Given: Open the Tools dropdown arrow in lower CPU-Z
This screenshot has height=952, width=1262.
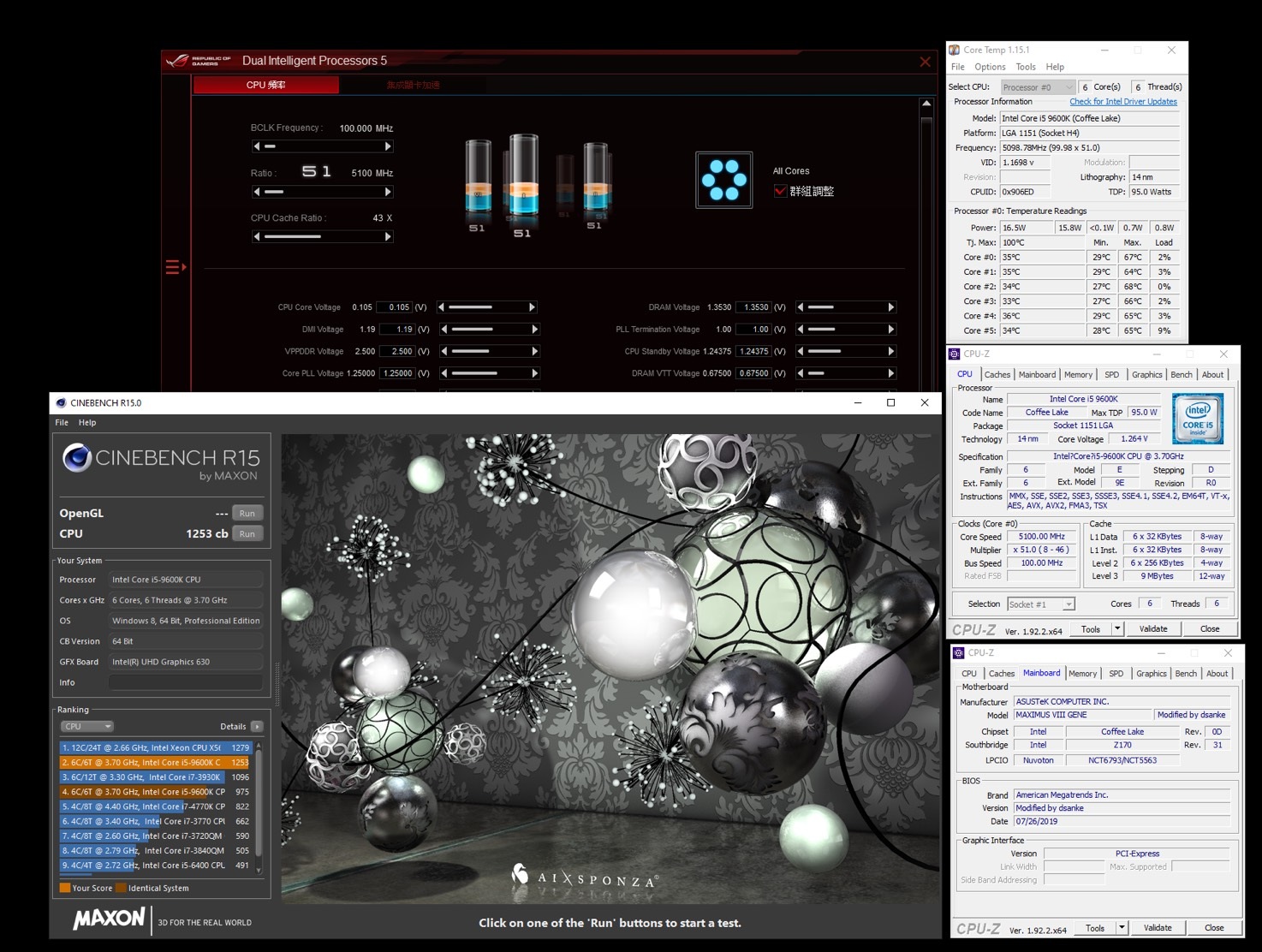Looking at the screenshot, I should 1122,927.
